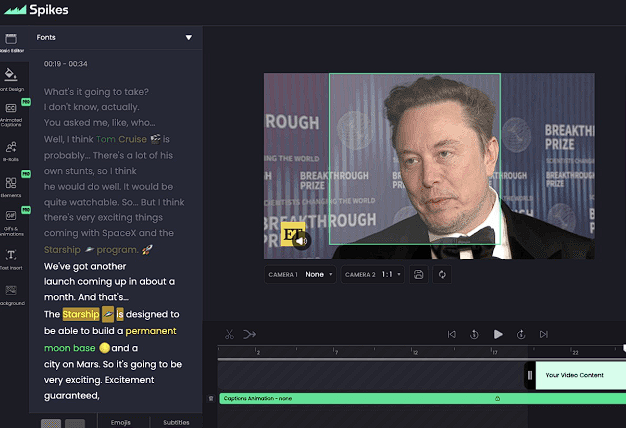The height and width of the screenshot is (428, 626).
Task: Open the Camera 2 ratio dropdown
Action: (387, 274)
